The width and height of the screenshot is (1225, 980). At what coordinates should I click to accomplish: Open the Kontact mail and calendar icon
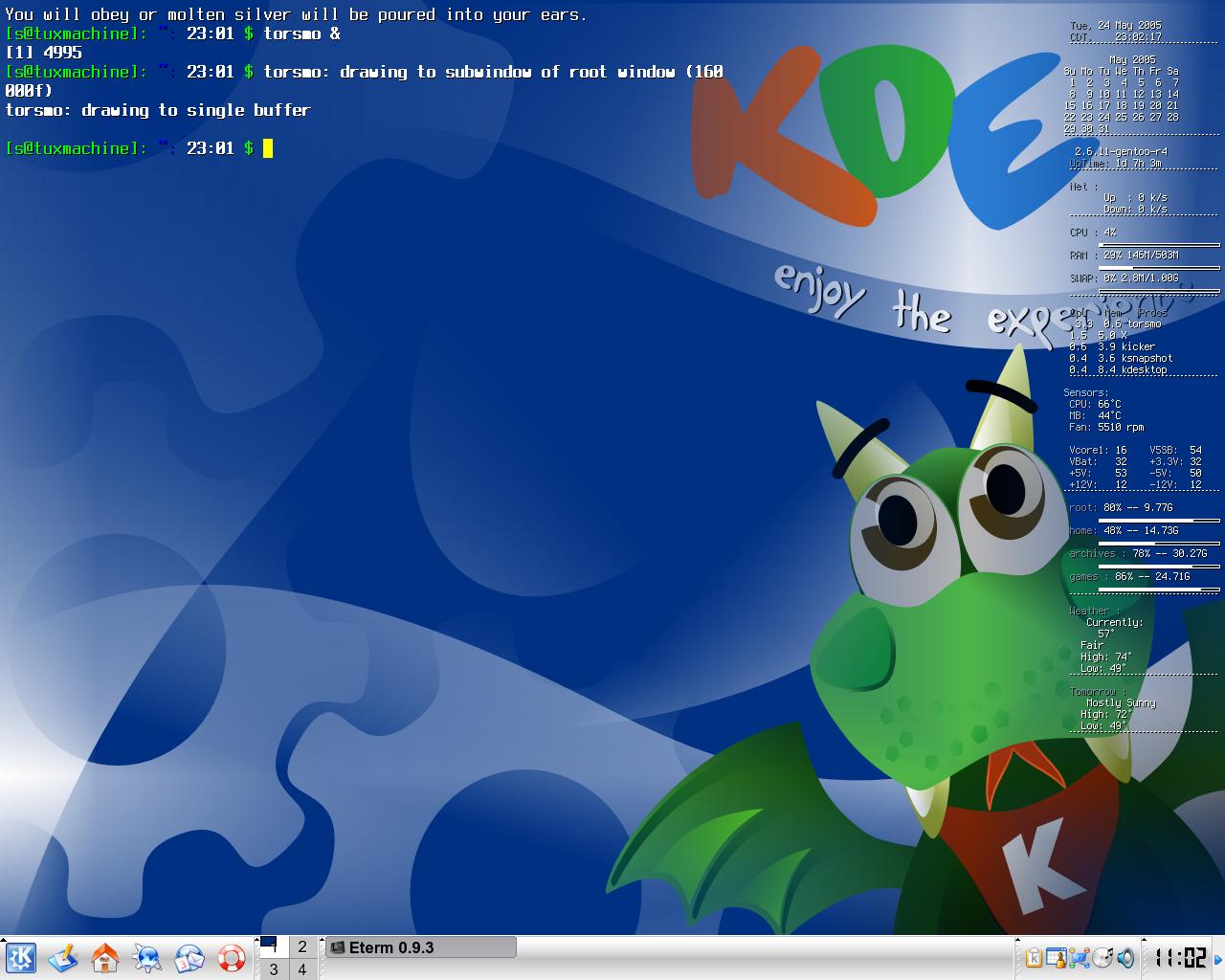[x=189, y=958]
